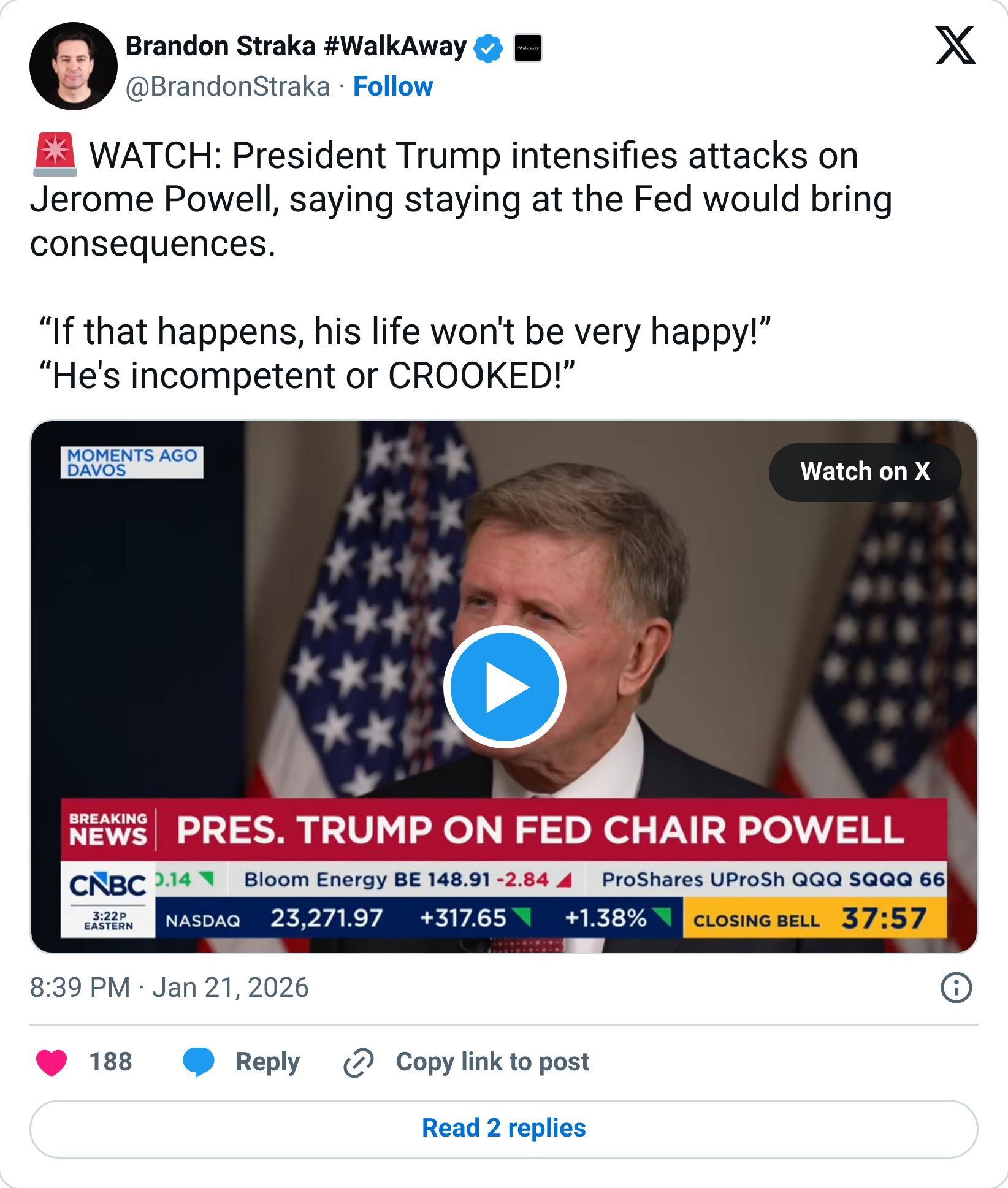This screenshot has width=1008, height=1188.
Task: Expand Brandon Straka's profile from the display name
Action: pos(294,45)
